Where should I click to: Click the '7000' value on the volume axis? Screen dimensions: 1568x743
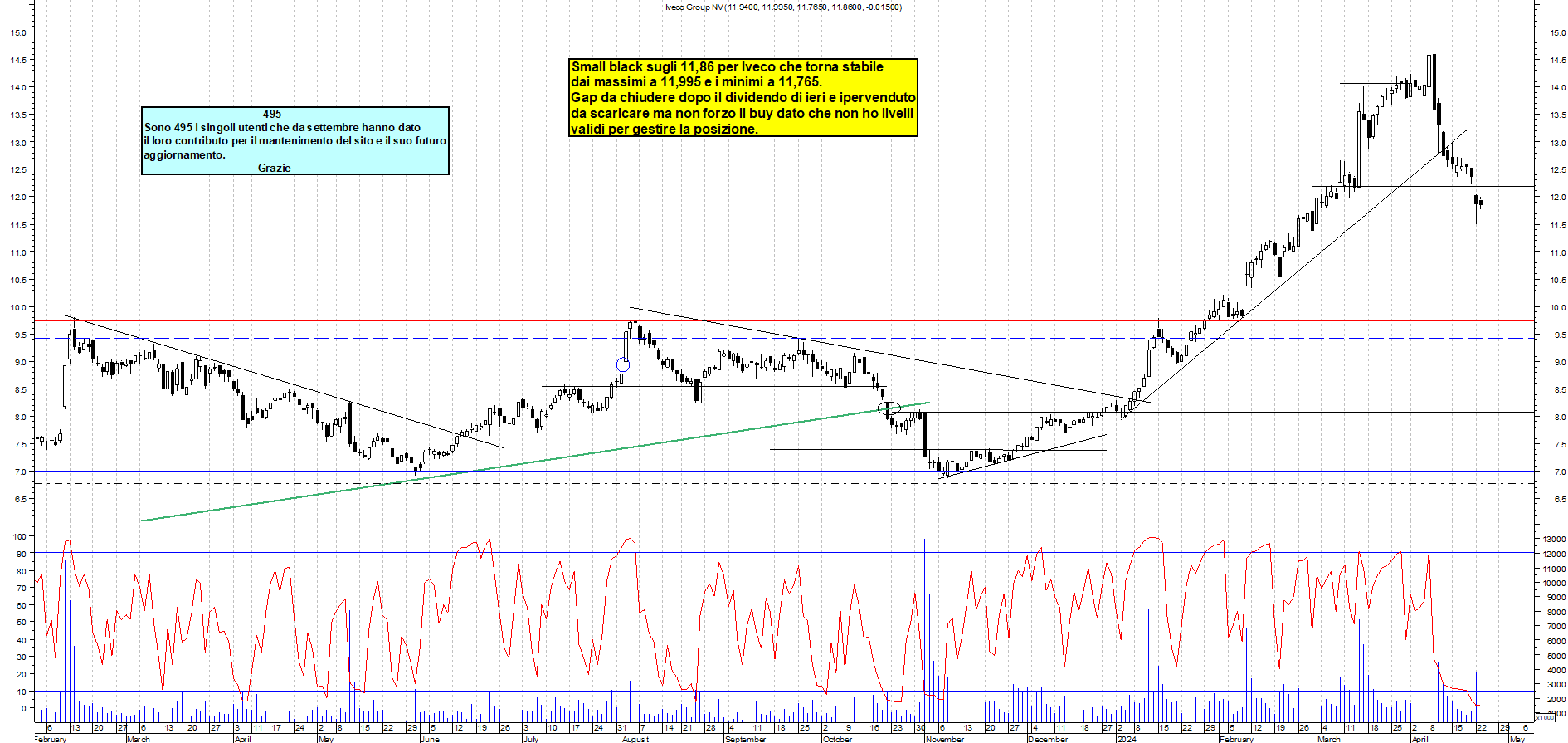pyautogui.click(x=1556, y=627)
